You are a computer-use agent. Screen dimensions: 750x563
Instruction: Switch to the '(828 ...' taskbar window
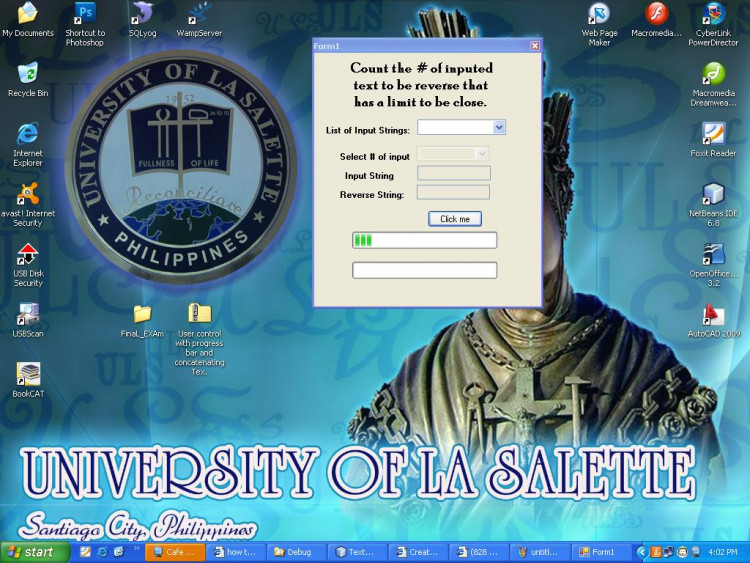tap(478, 552)
